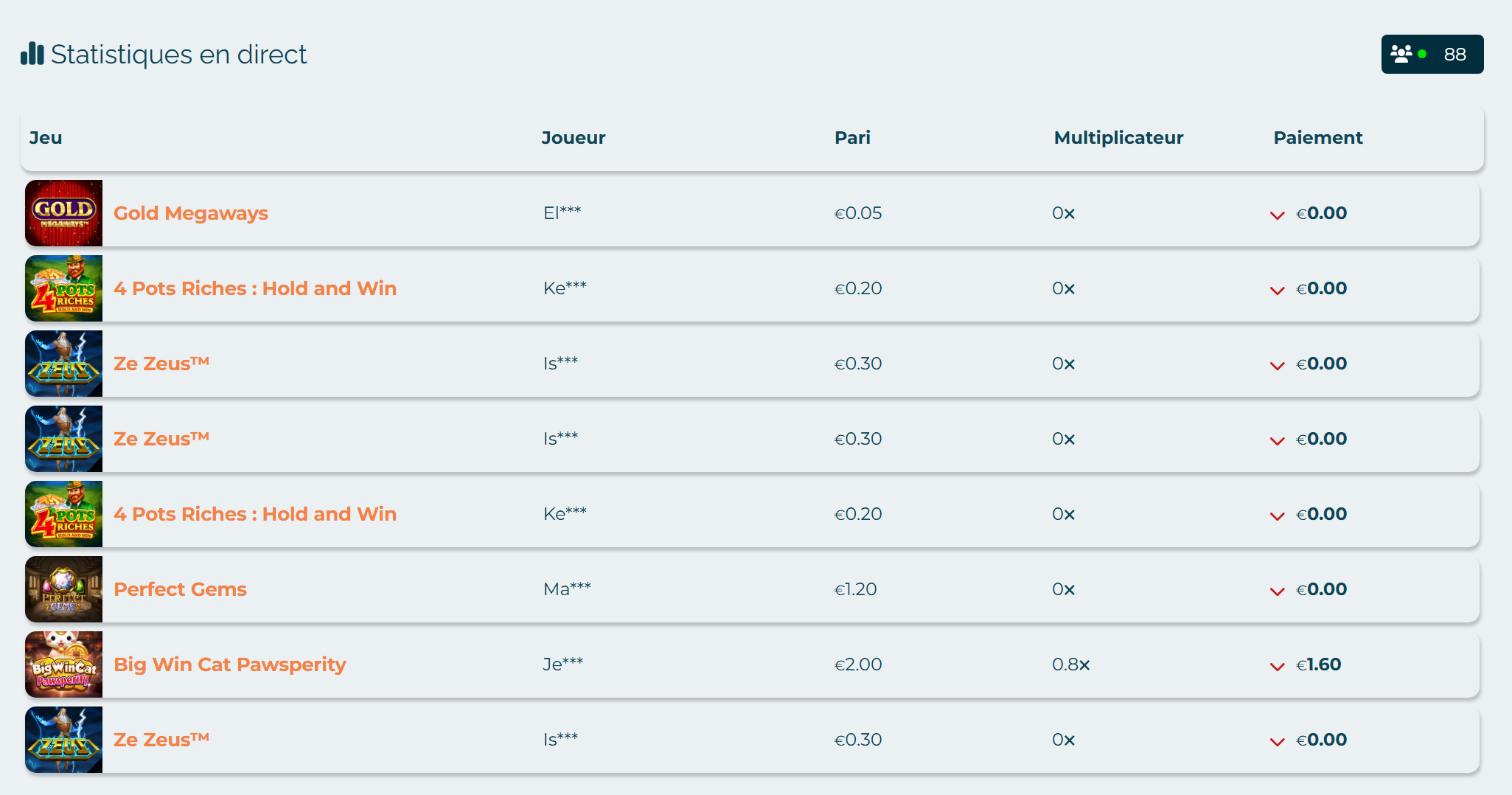Open Big Win Cat Pawsperity link
The width and height of the screenshot is (1512, 795).
230,664
